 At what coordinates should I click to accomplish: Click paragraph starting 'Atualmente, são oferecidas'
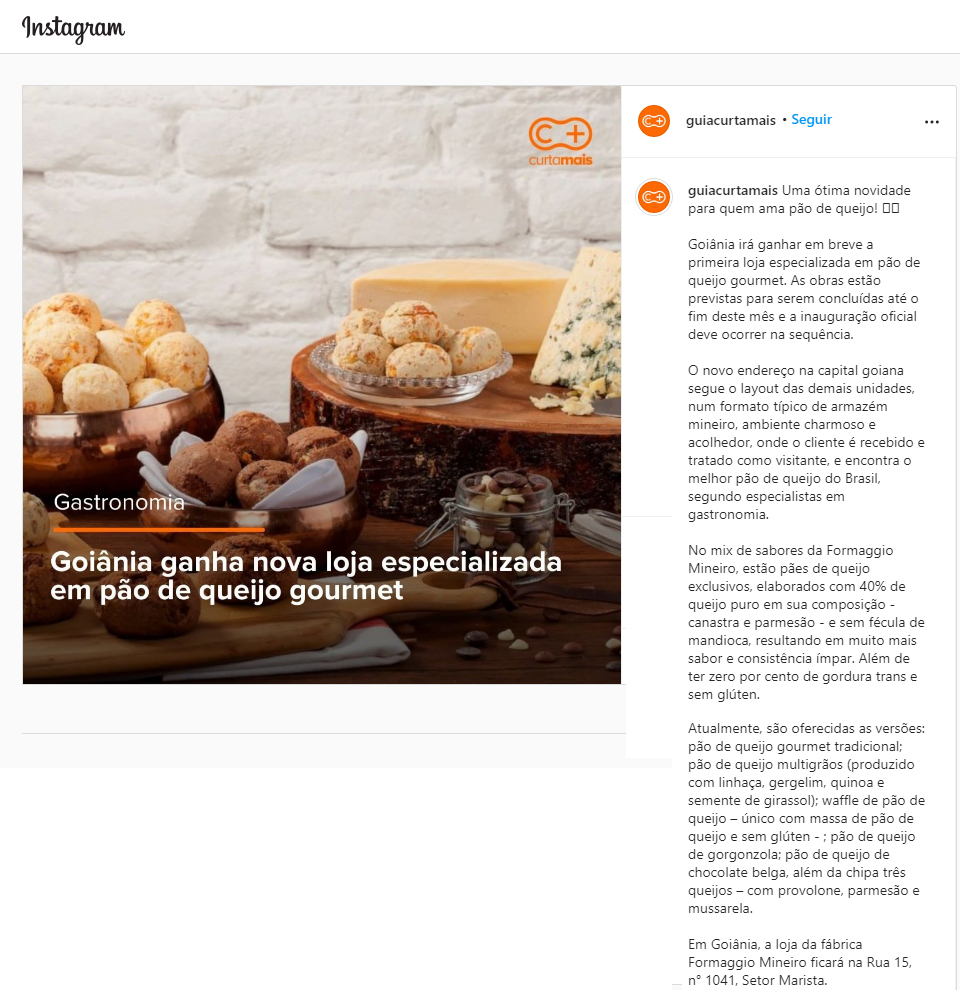click(x=807, y=818)
